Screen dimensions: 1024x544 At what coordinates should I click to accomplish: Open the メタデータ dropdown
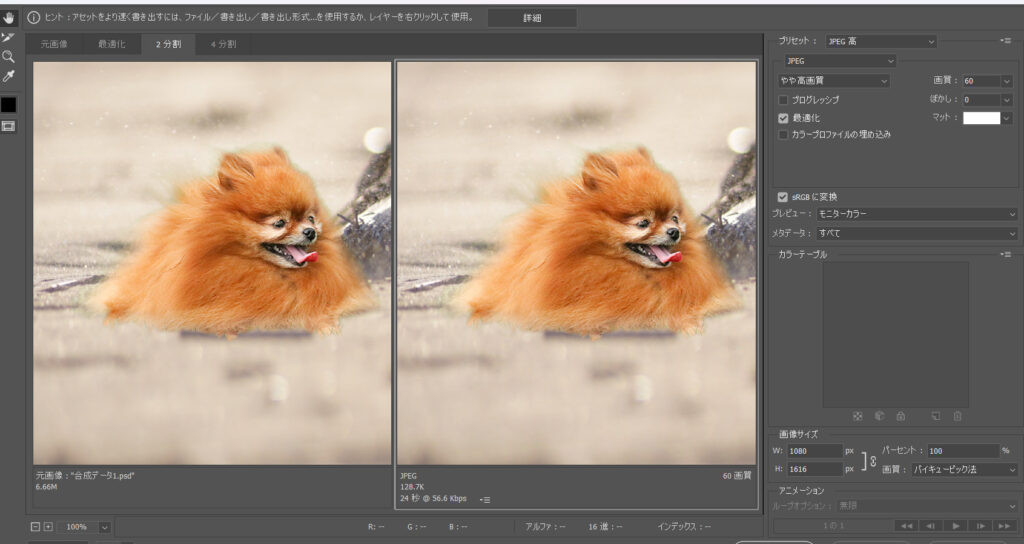pos(916,233)
